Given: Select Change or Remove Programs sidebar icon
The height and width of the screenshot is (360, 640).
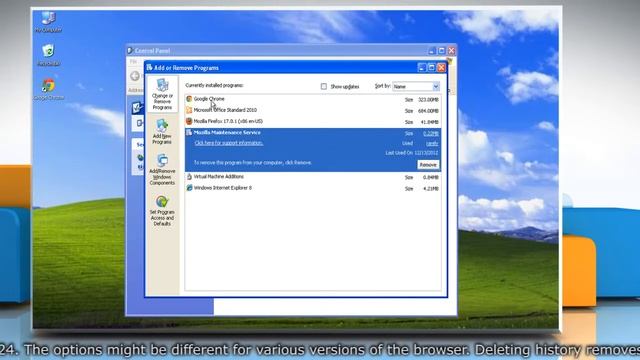Looking at the screenshot, I should click(x=162, y=94).
